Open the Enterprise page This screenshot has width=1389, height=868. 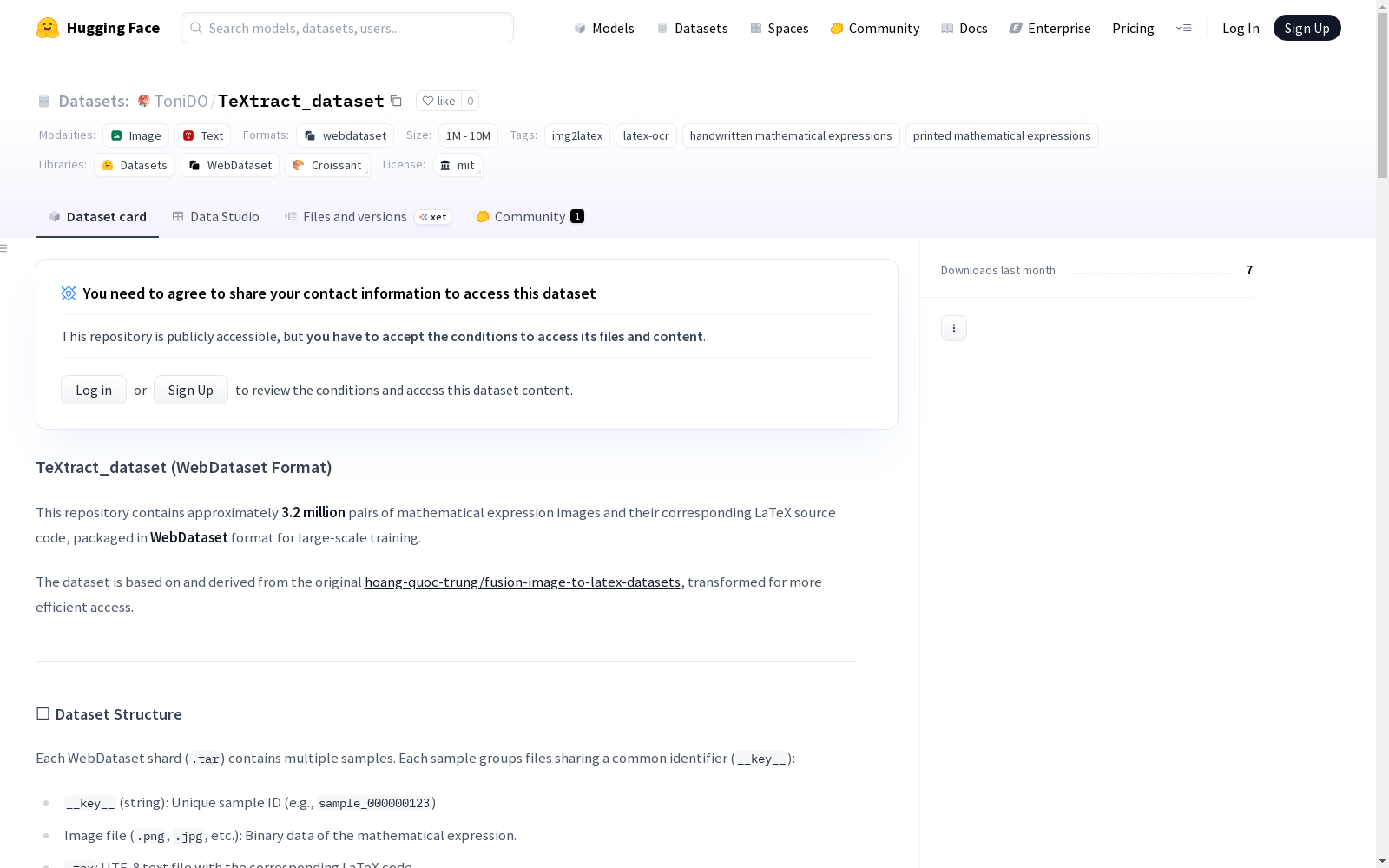pos(1050,28)
